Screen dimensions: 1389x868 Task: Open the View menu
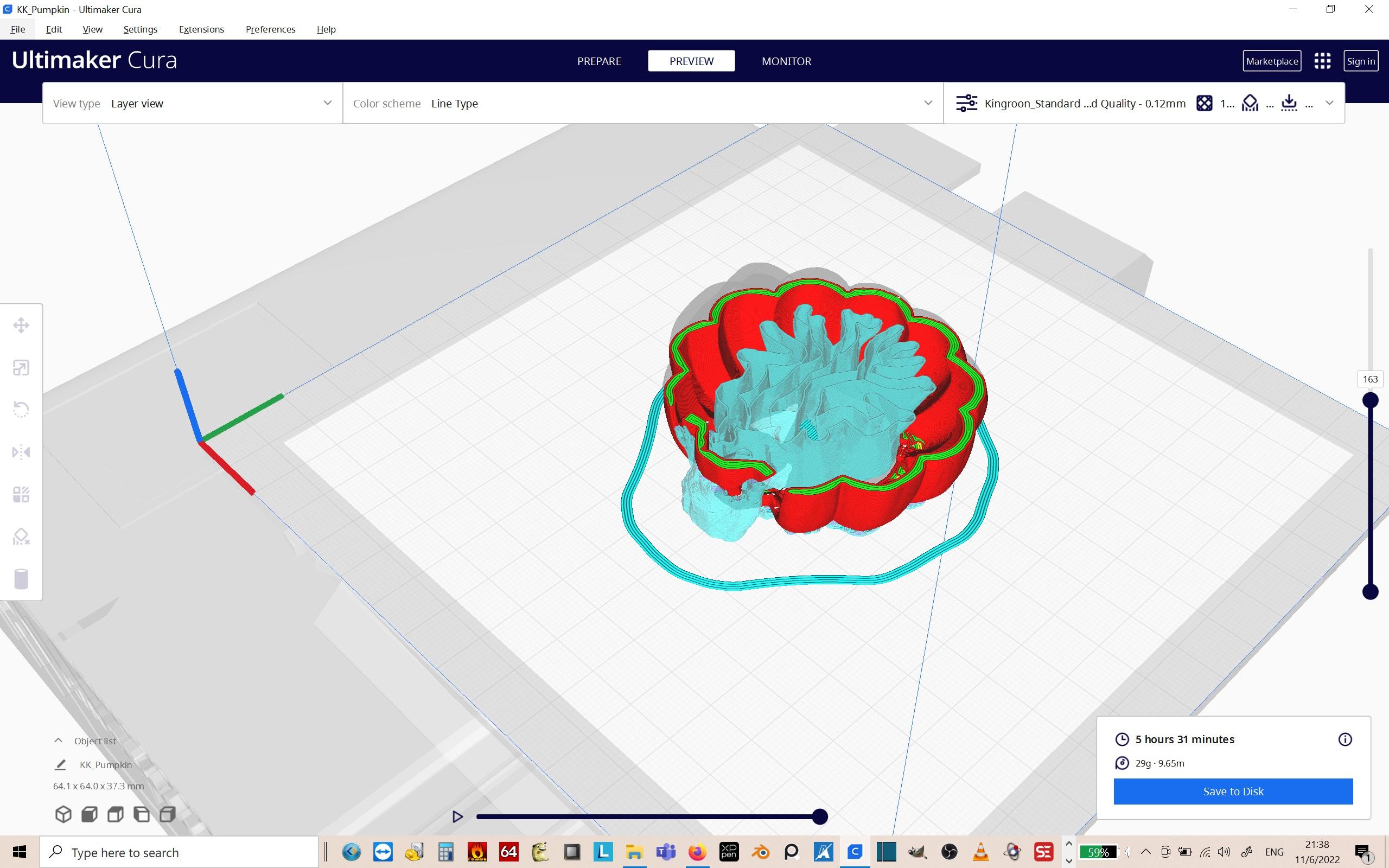point(92,29)
